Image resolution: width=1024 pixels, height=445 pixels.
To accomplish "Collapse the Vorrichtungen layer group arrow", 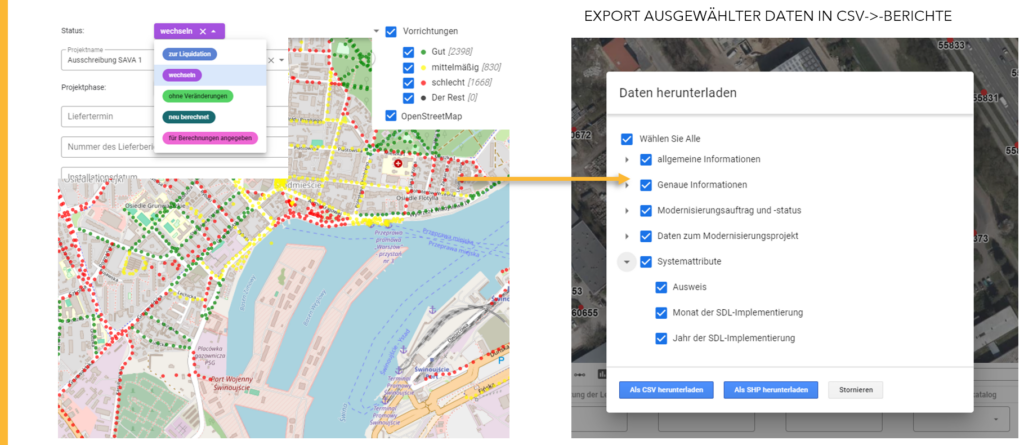I will (376, 32).
